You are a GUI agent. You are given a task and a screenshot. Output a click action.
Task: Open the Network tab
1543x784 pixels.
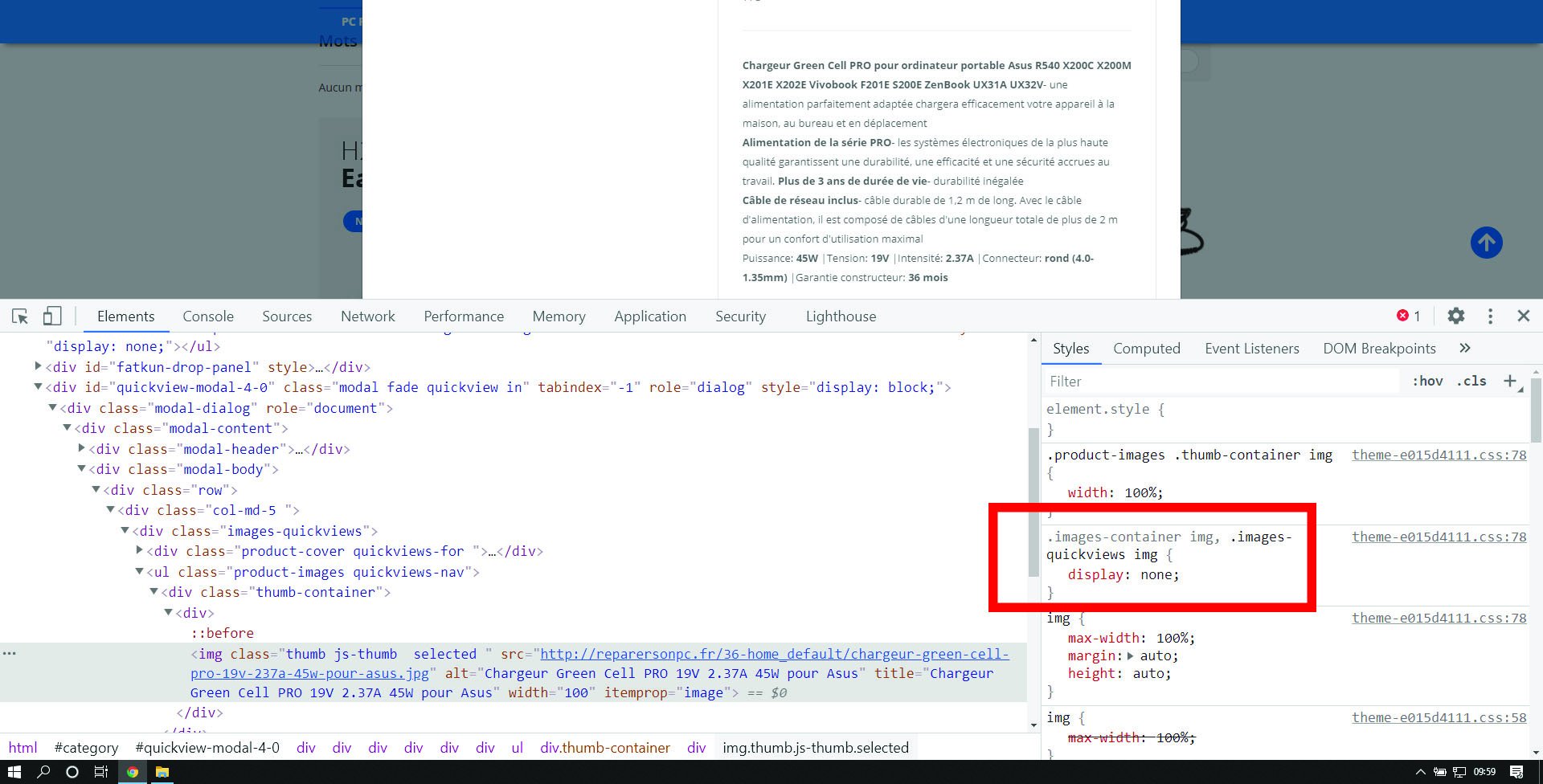click(x=368, y=316)
